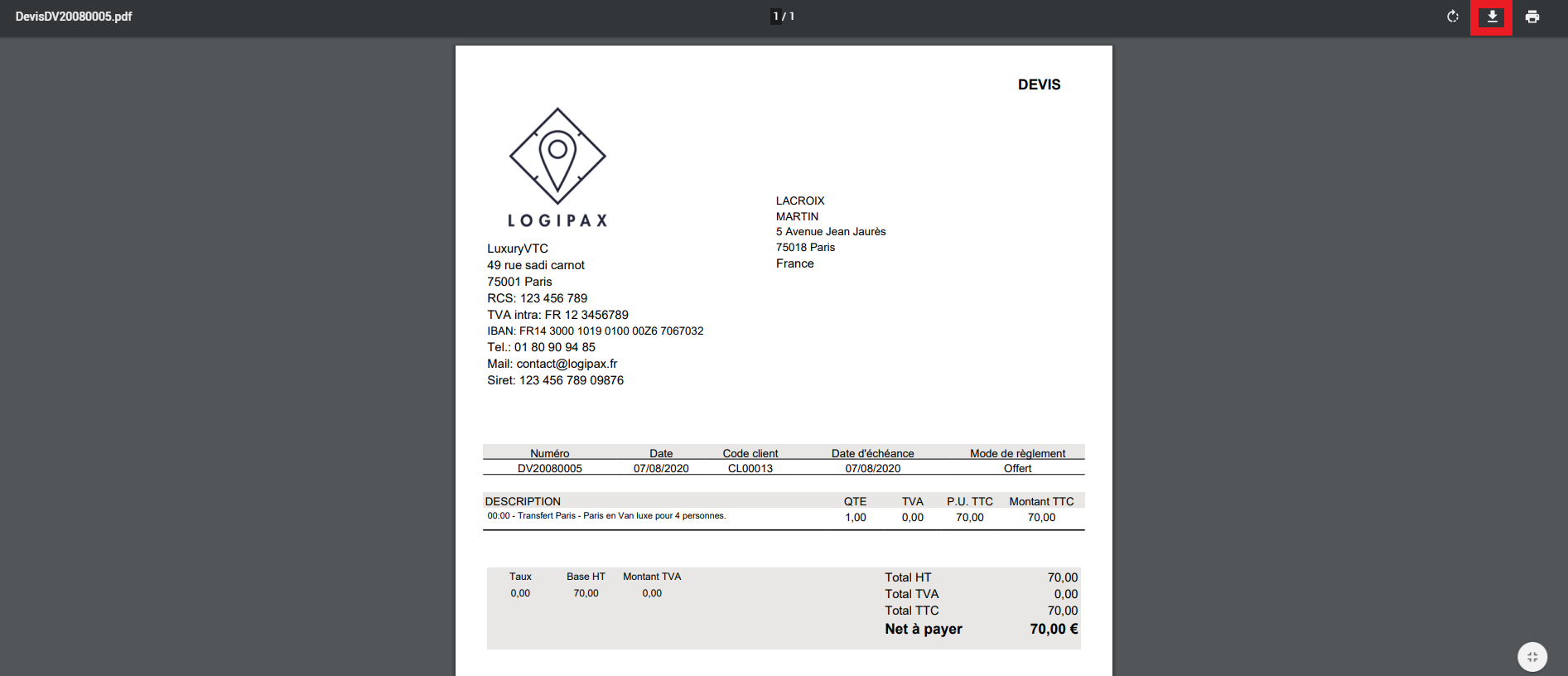Click the Mode de règlement column header
1568x676 pixels.
point(1017,453)
